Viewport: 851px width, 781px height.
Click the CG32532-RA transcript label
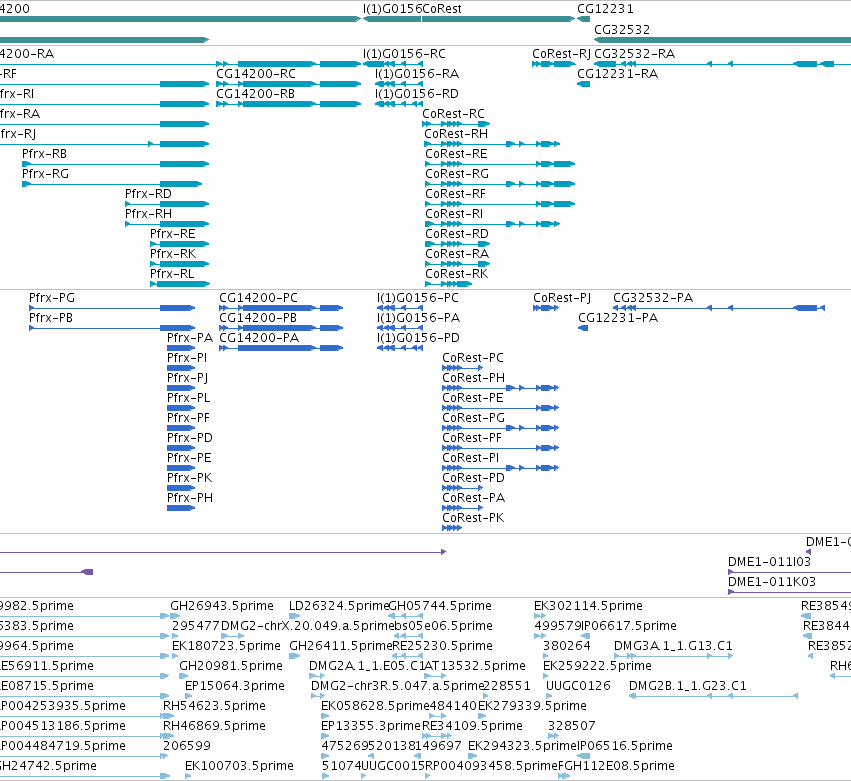point(634,54)
